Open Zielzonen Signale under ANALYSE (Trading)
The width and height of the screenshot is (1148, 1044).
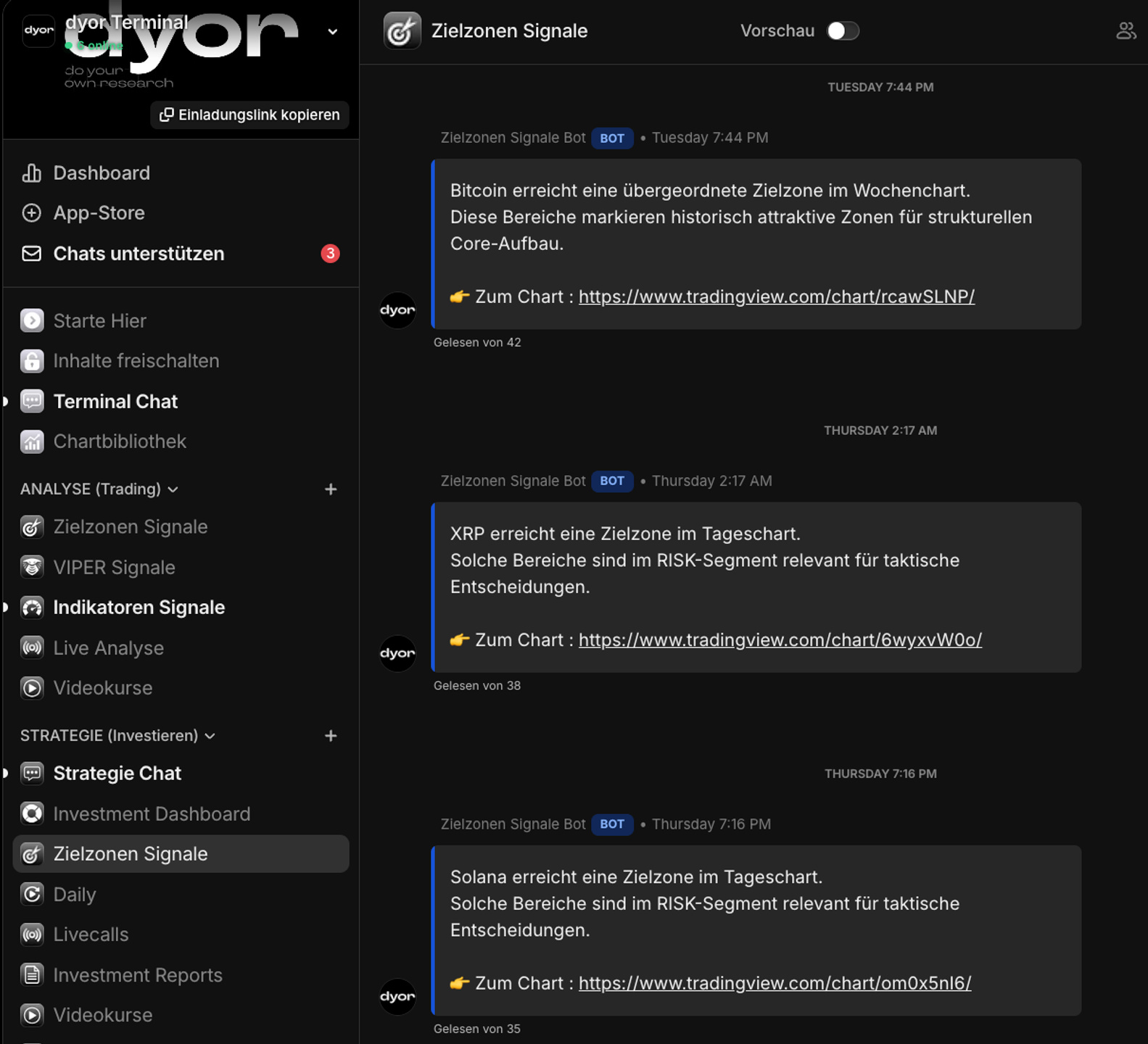181,527
